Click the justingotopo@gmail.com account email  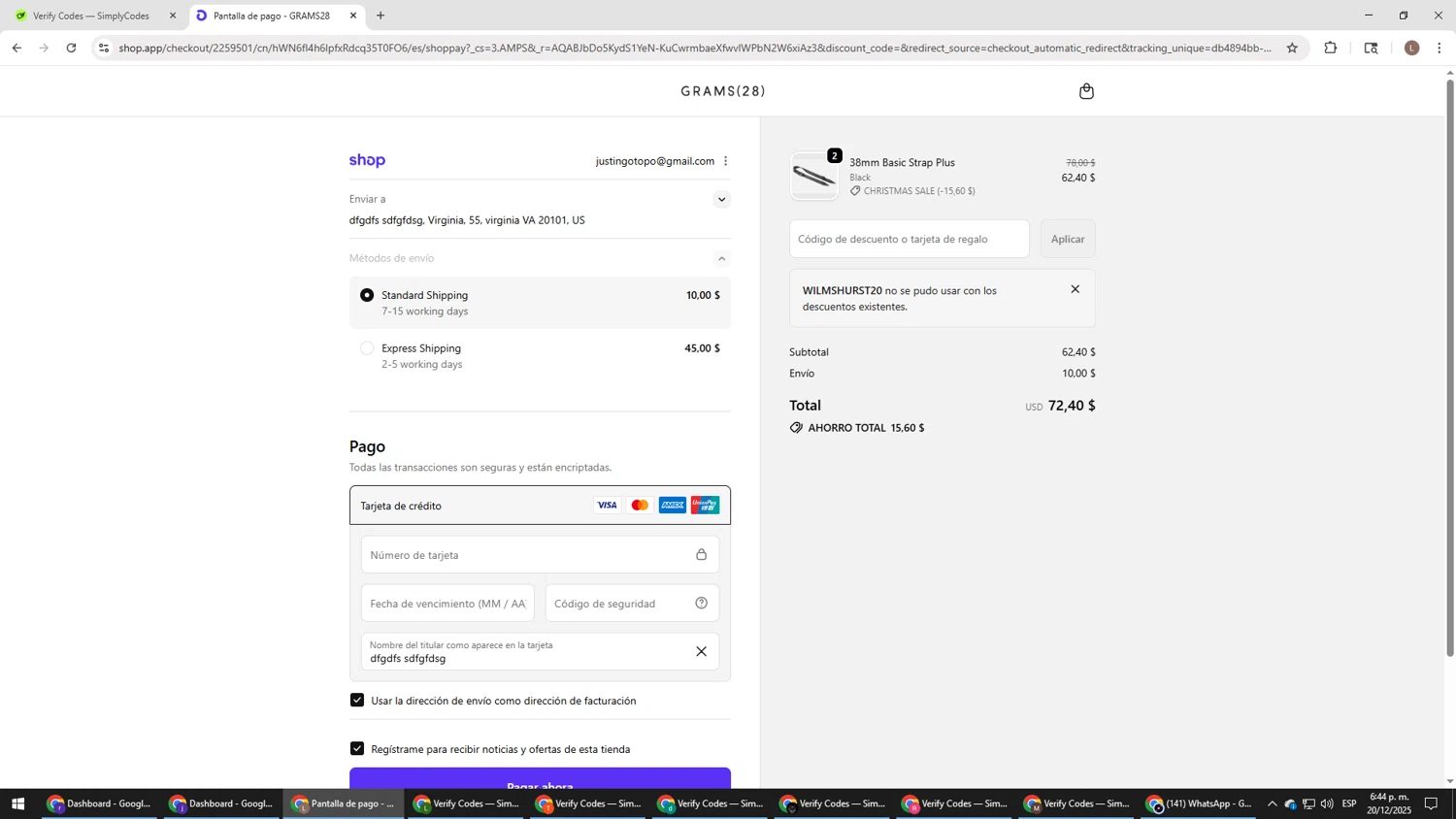point(655,161)
